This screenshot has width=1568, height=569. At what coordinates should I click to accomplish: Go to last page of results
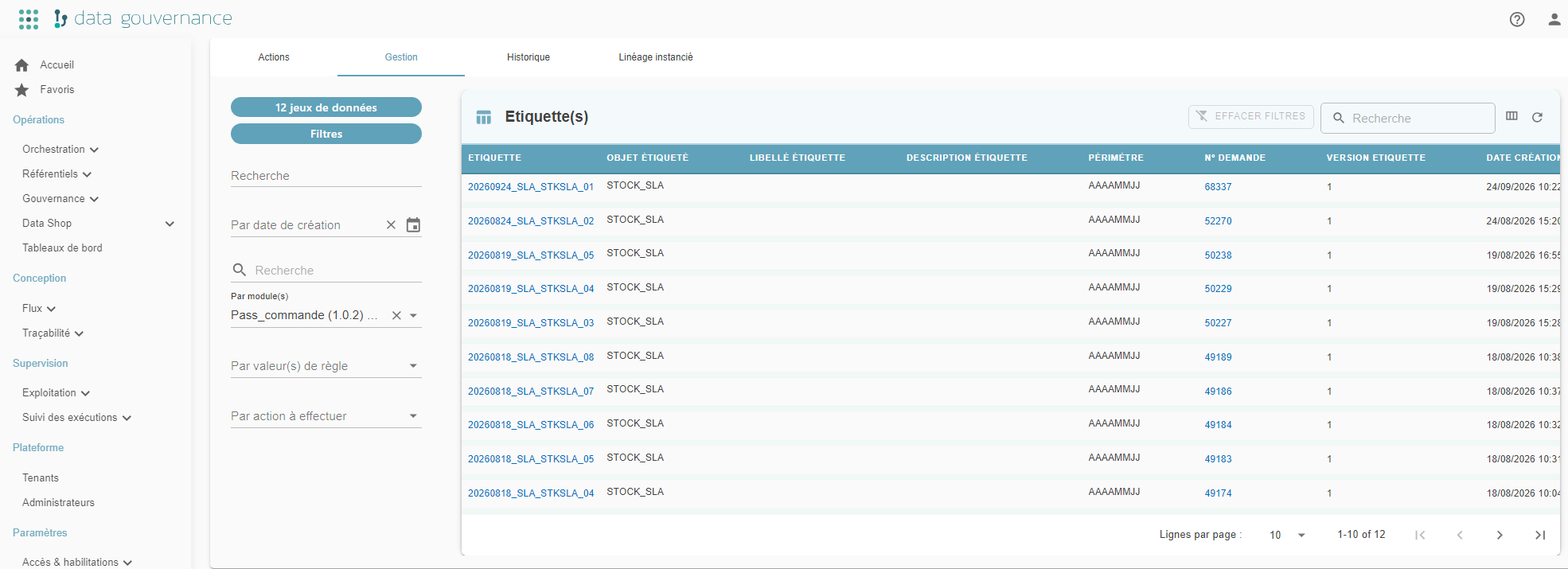tap(1539, 535)
